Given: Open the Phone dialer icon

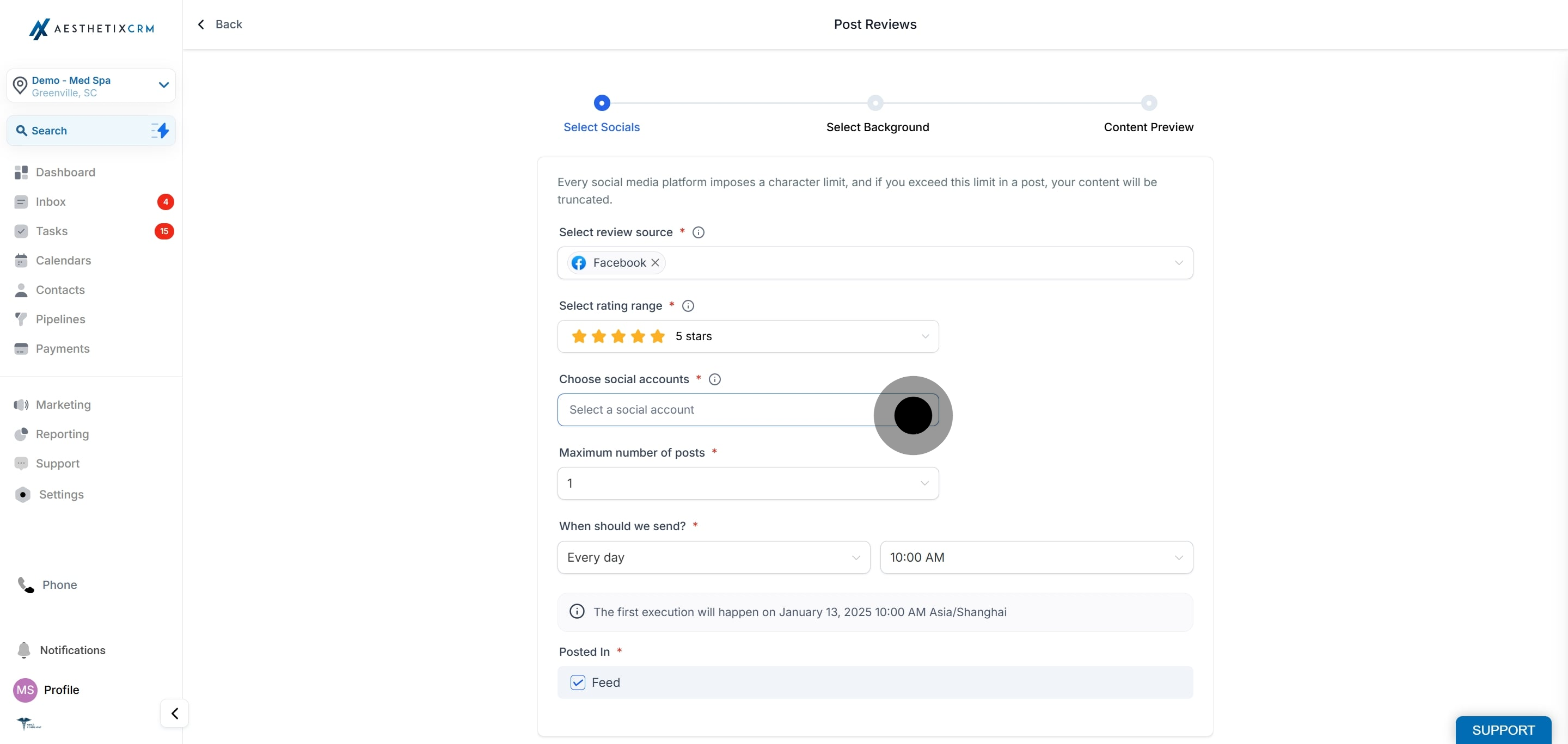Looking at the screenshot, I should coord(26,585).
